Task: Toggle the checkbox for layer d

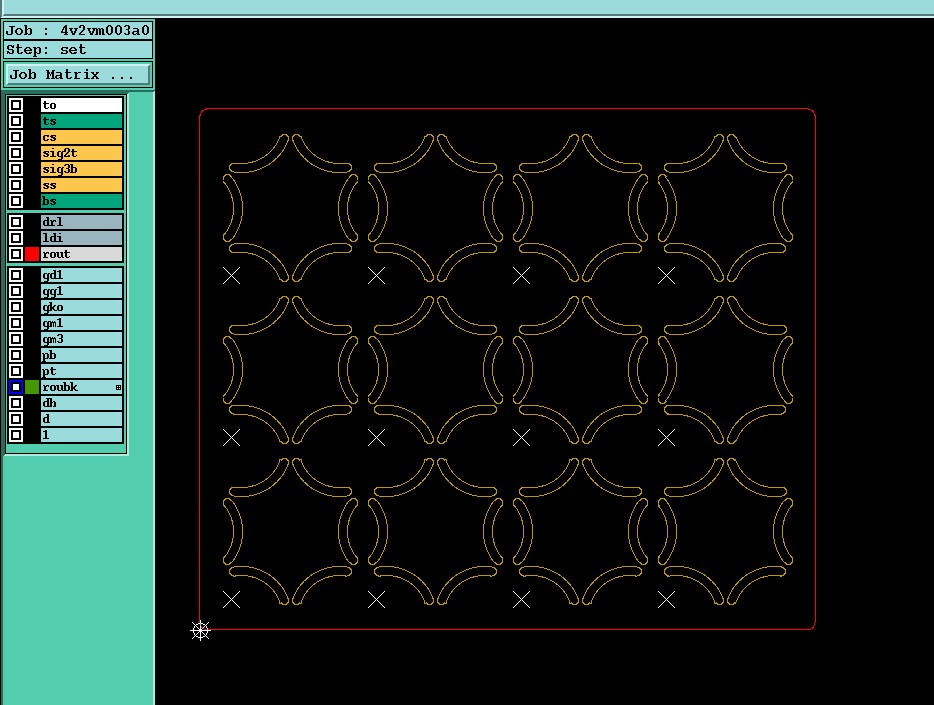Action: [16, 419]
